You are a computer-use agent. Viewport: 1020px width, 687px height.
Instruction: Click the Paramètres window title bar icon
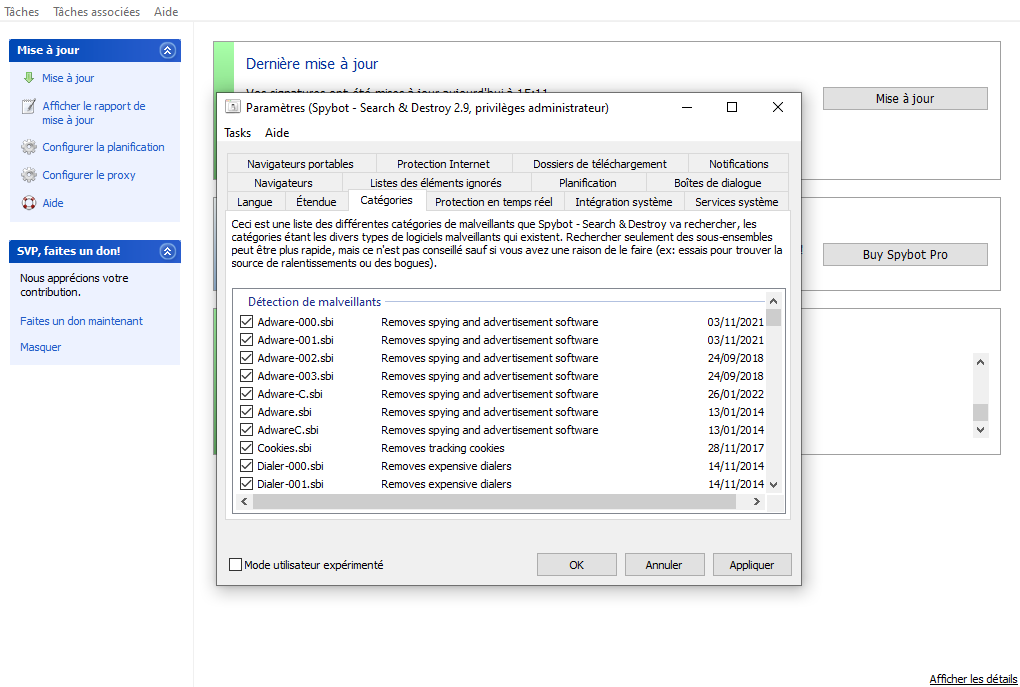point(232,107)
